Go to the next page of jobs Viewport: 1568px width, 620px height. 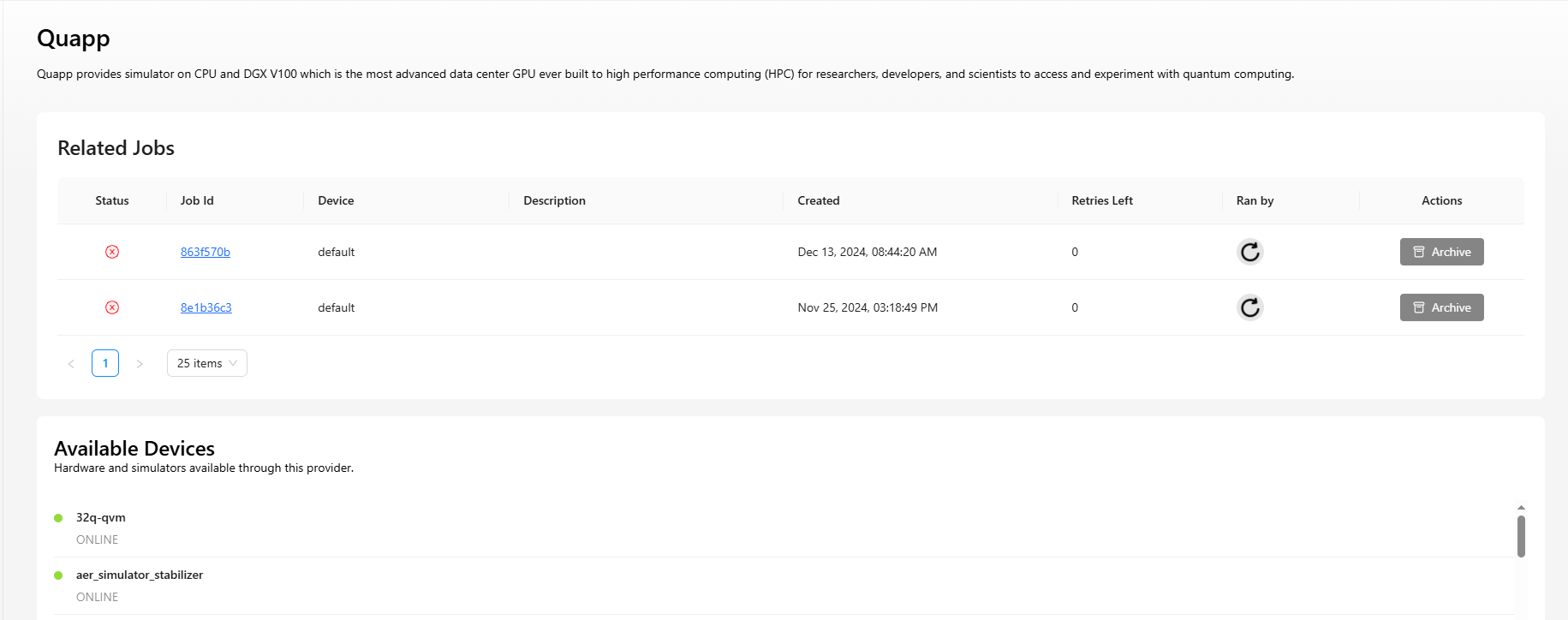[140, 363]
